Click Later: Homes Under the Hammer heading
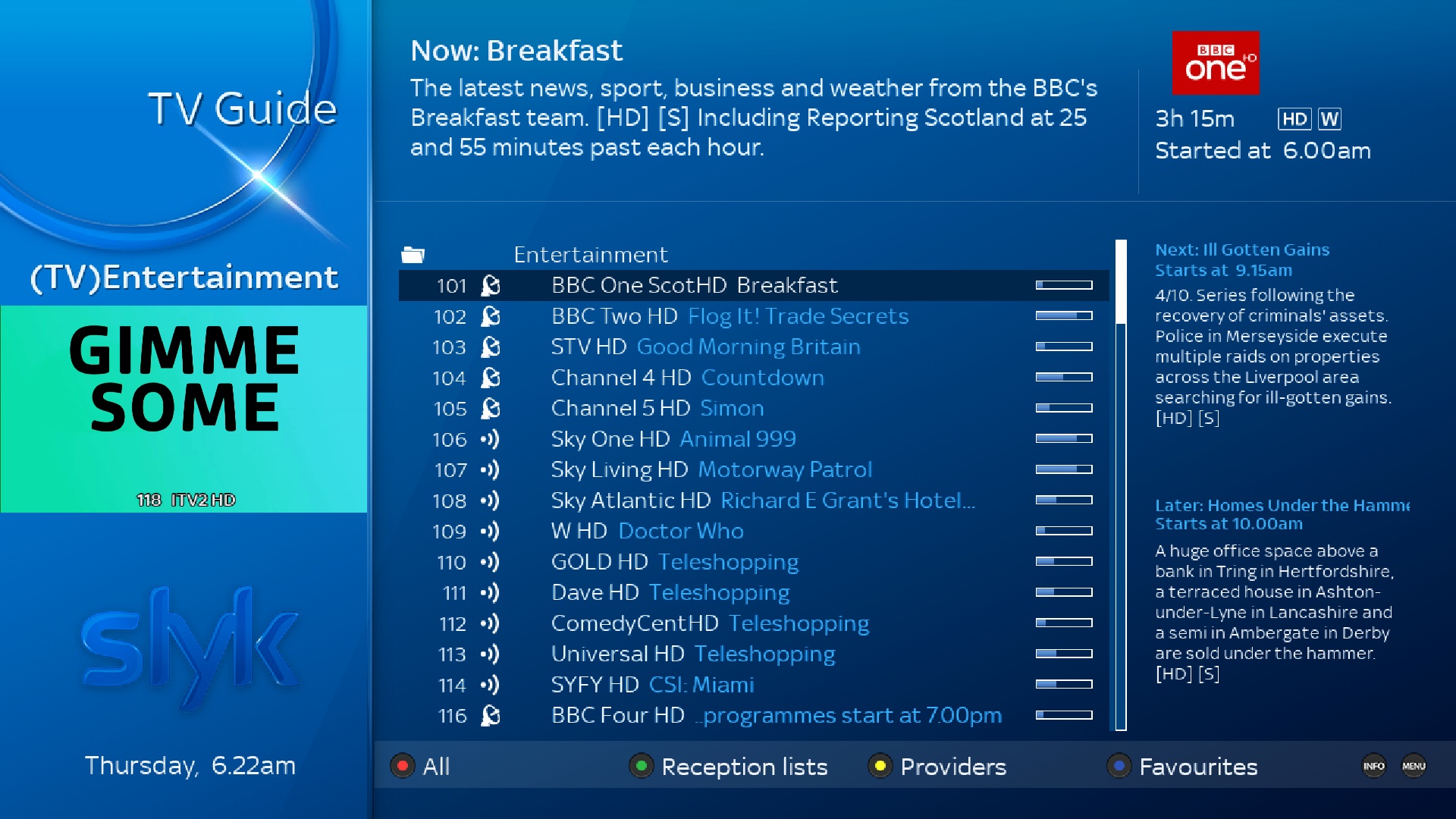Image resolution: width=1456 pixels, height=819 pixels. 1282,505
